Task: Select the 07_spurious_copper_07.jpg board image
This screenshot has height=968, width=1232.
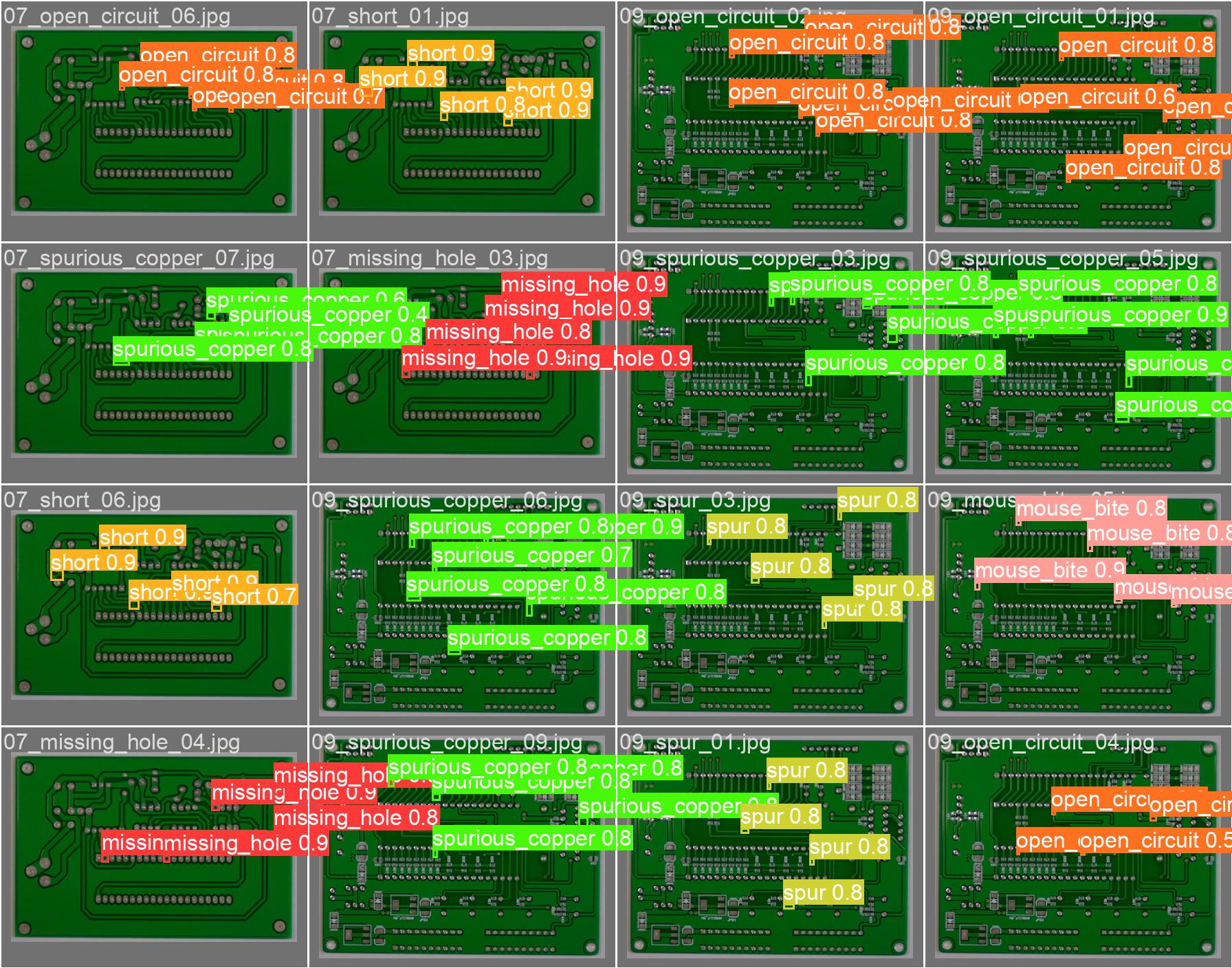Action: (x=154, y=364)
